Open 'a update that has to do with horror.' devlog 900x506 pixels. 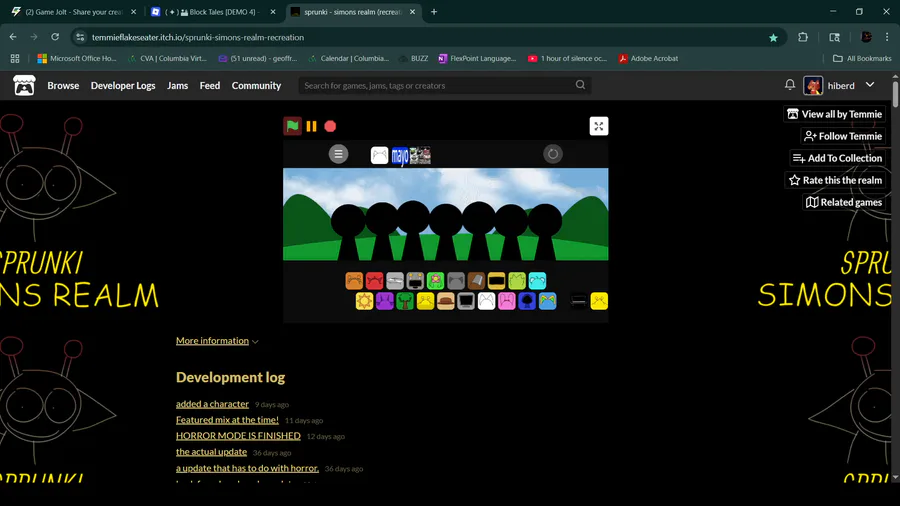247,468
